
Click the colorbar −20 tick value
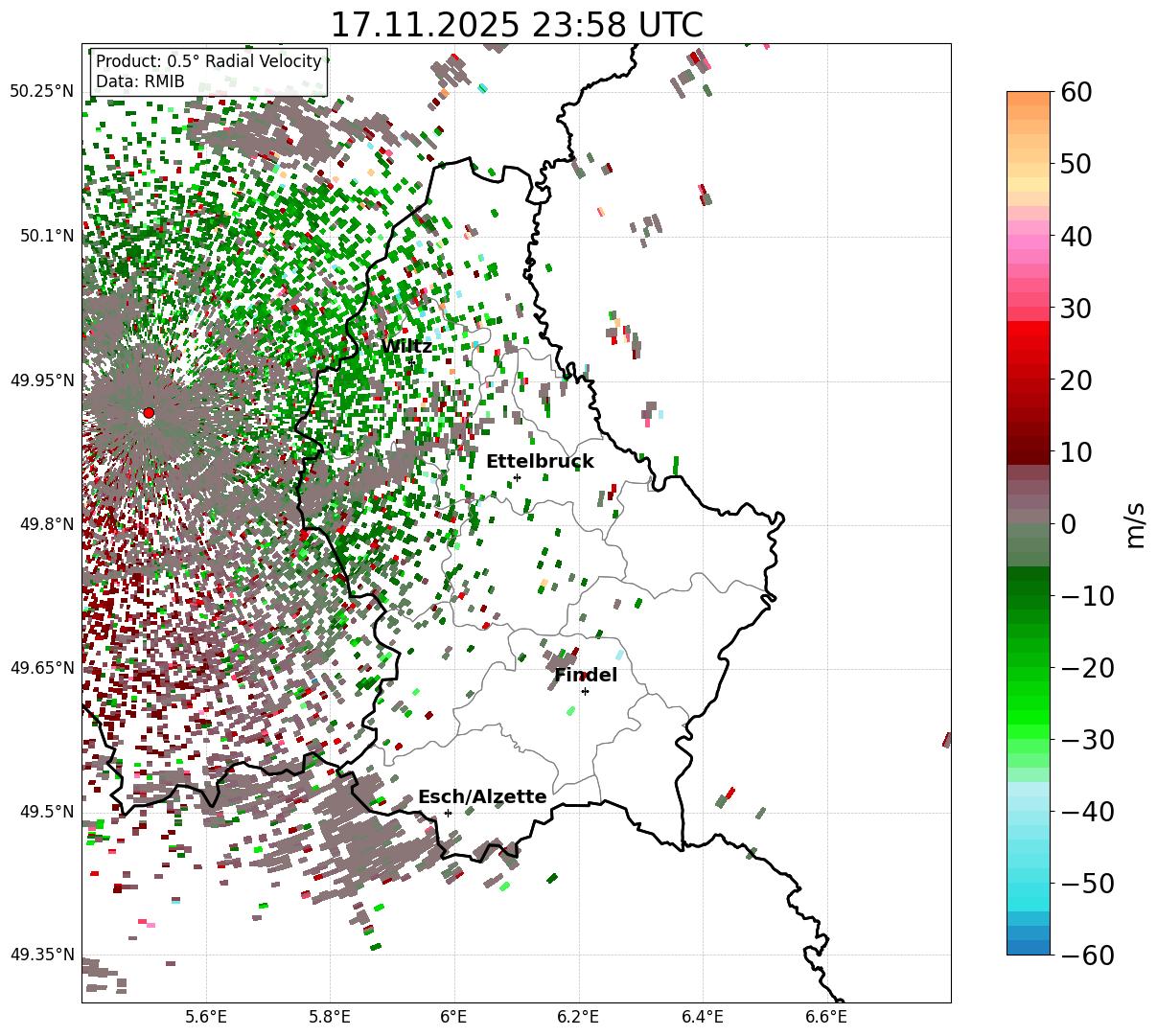click(x=1087, y=667)
